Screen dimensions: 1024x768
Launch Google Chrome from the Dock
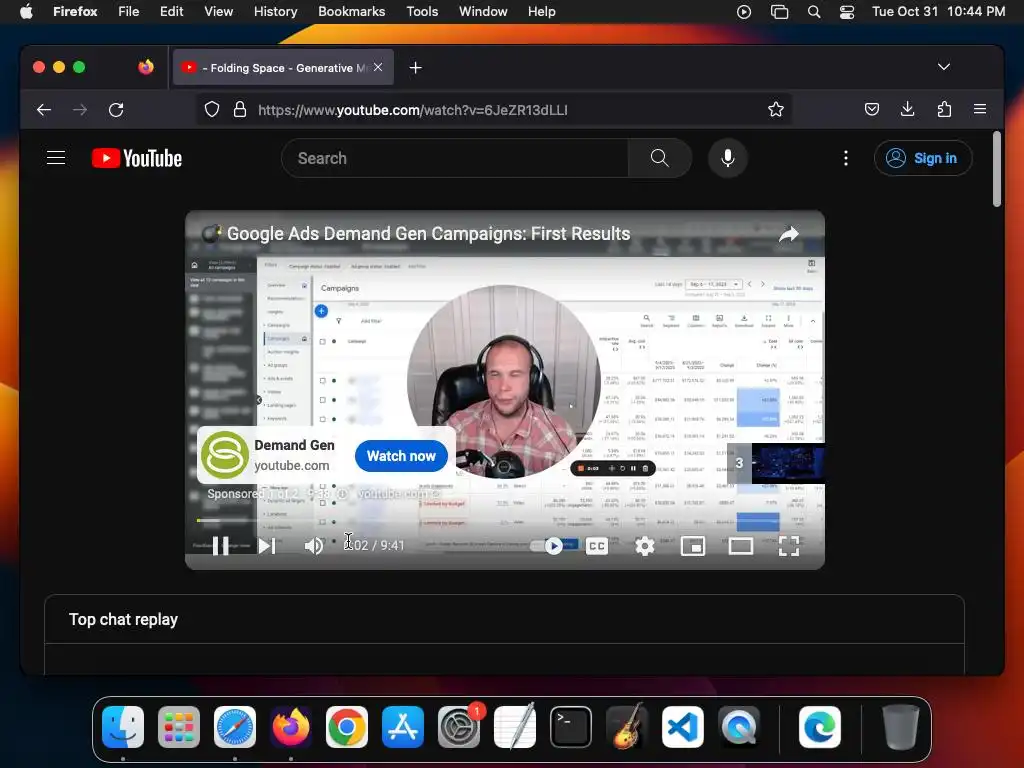[x=347, y=727]
